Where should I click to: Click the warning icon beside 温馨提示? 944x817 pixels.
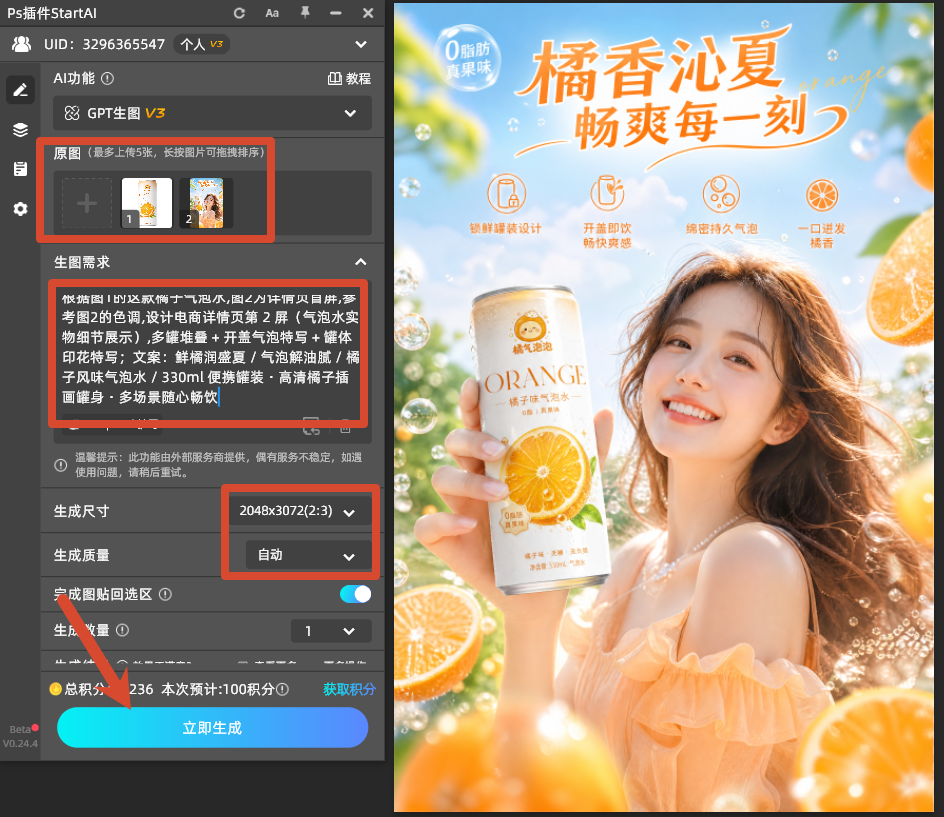[x=61, y=465]
